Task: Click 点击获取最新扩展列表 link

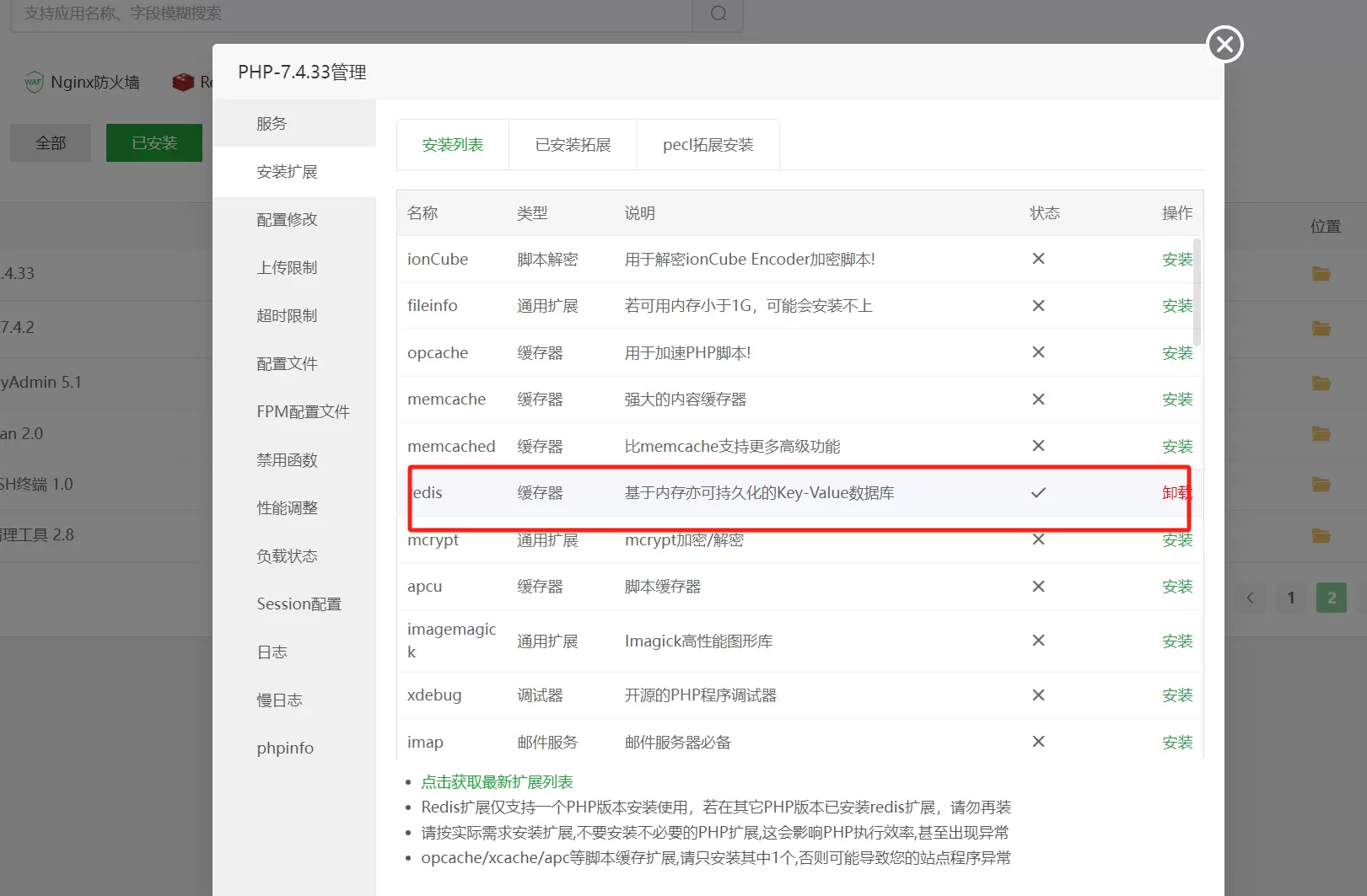Action: click(x=497, y=781)
